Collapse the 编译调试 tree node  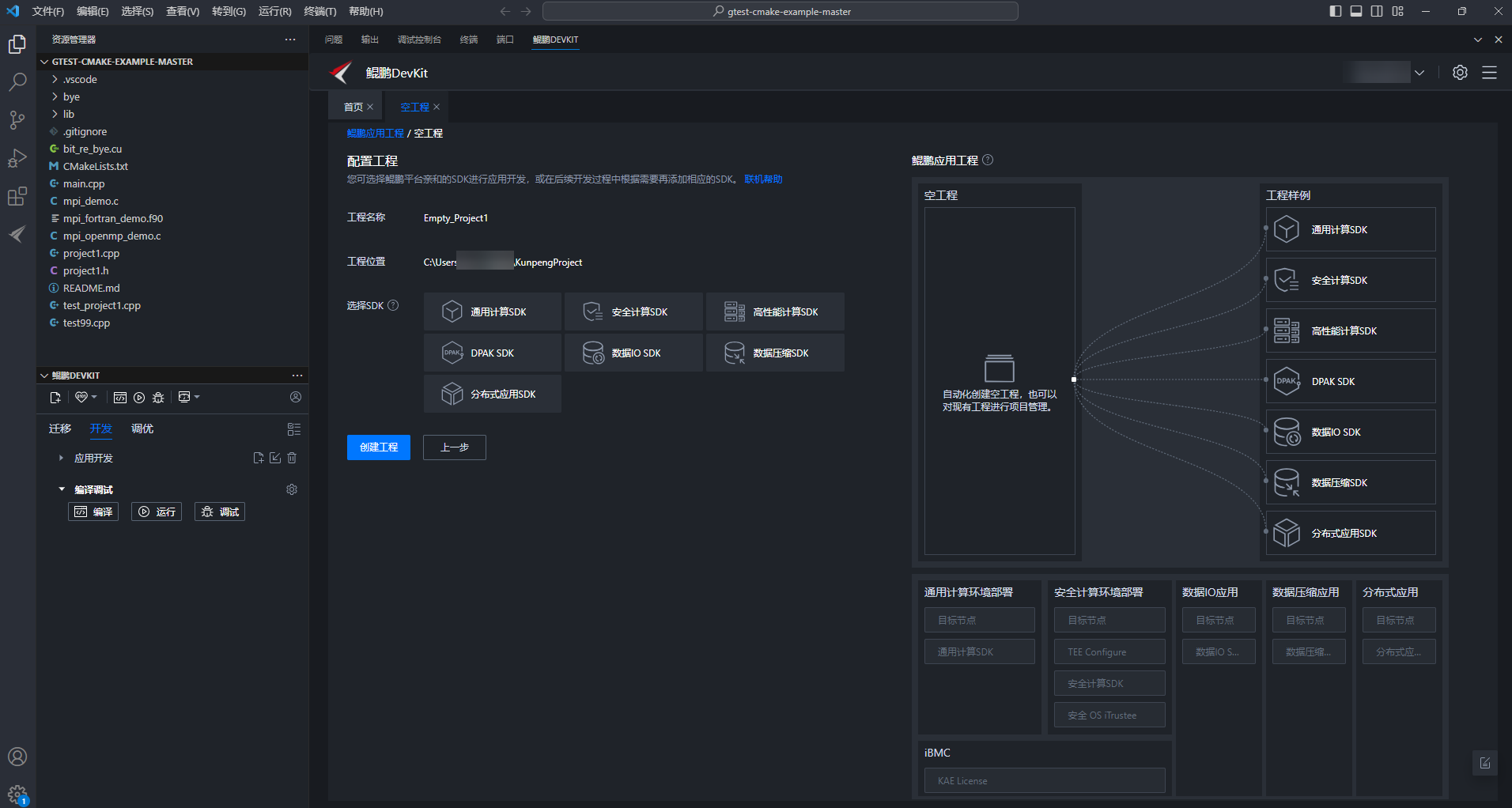[x=61, y=489]
